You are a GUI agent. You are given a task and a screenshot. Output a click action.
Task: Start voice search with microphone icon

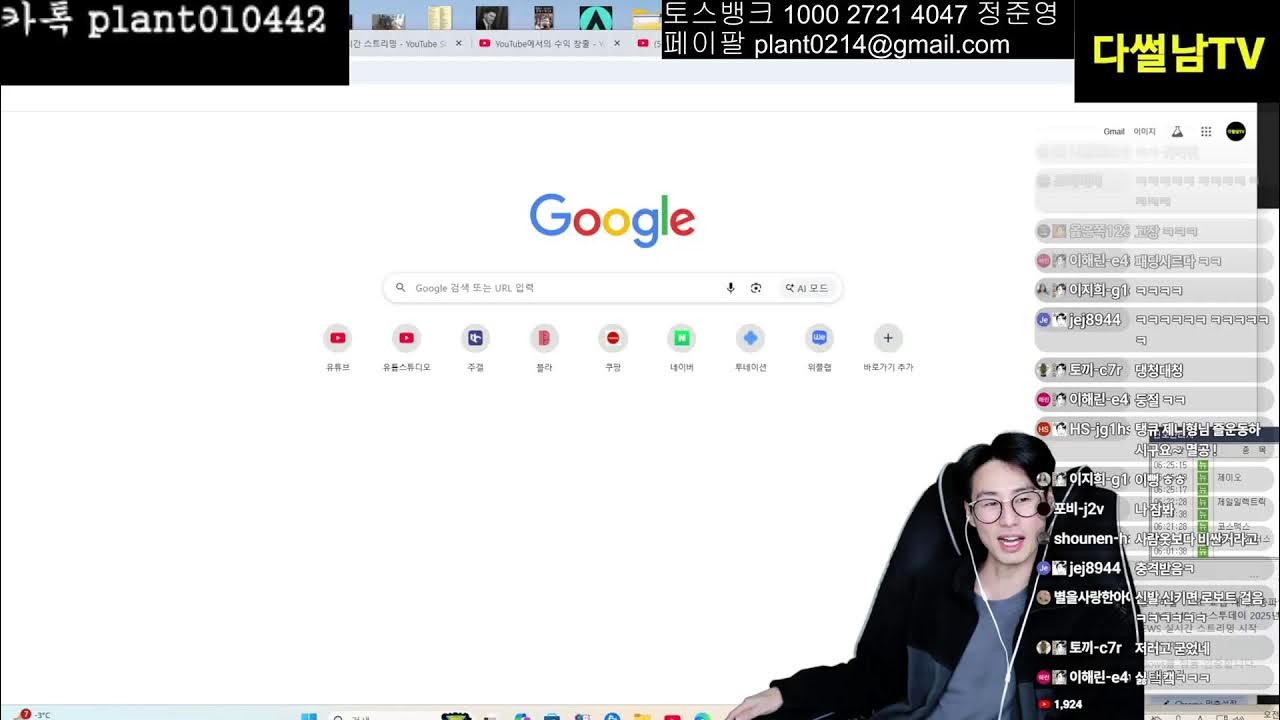730,288
